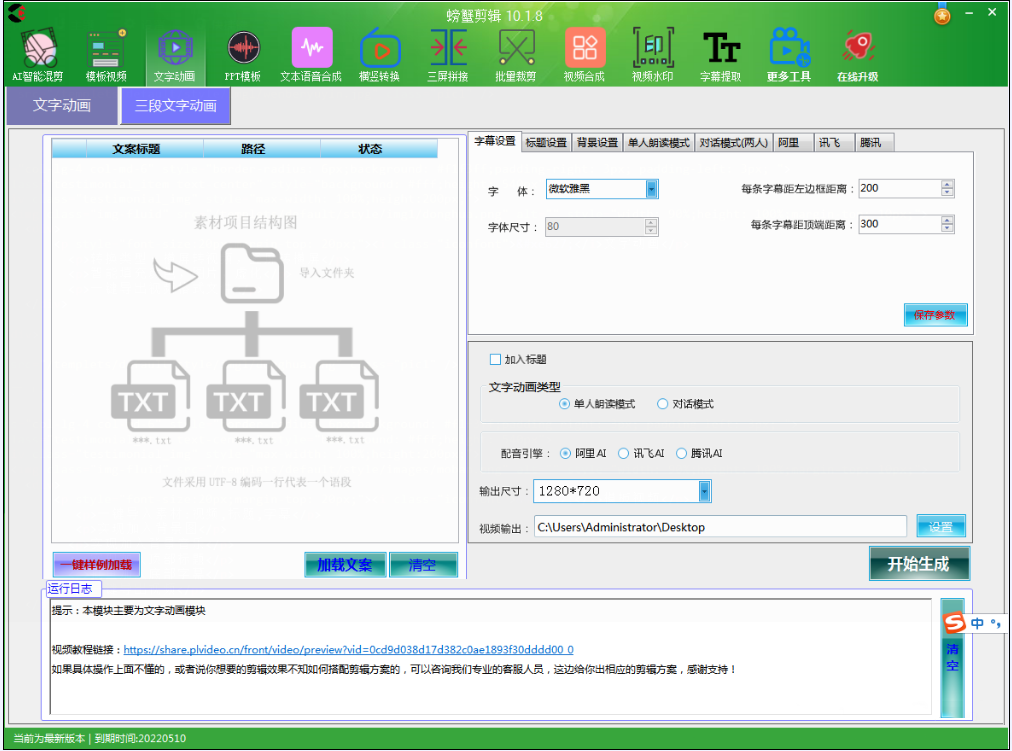The width and height of the screenshot is (1012, 751).
Task: Open the 1280*720 output size dropdown
Action: [x=703, y=490]
